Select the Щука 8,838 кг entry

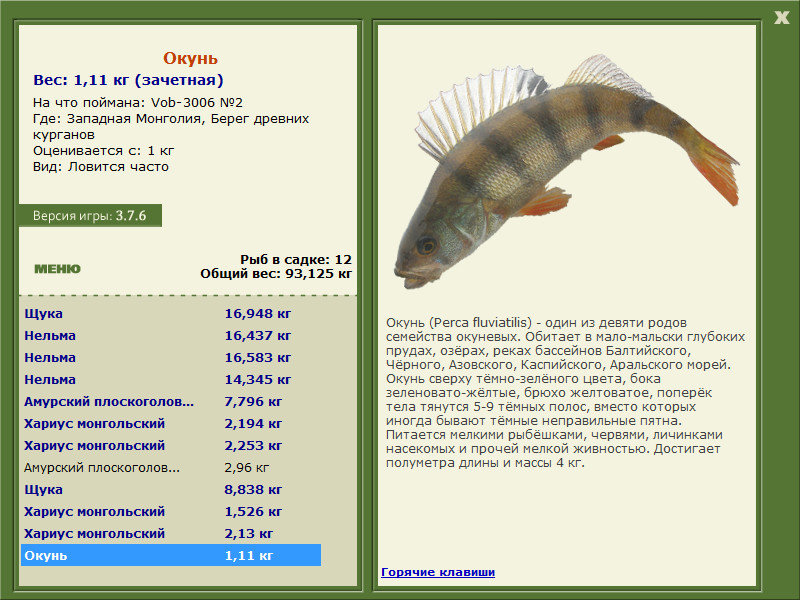[x=171, y=489]
